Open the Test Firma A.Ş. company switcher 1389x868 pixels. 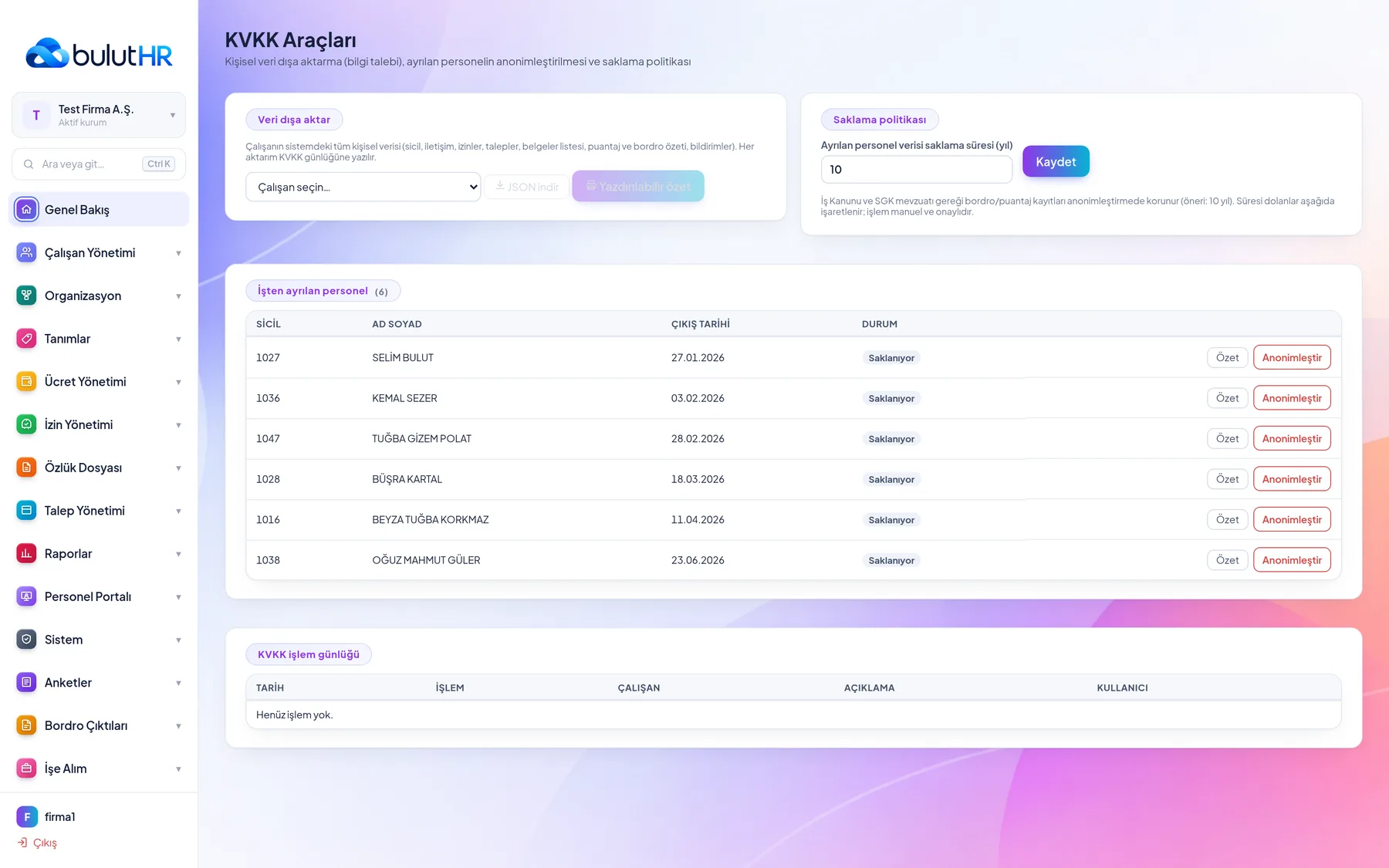click(x=99, y=115)
